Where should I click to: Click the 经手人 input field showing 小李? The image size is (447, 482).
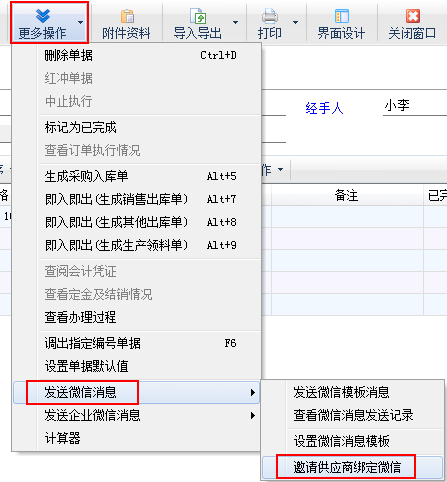[415, 106]
